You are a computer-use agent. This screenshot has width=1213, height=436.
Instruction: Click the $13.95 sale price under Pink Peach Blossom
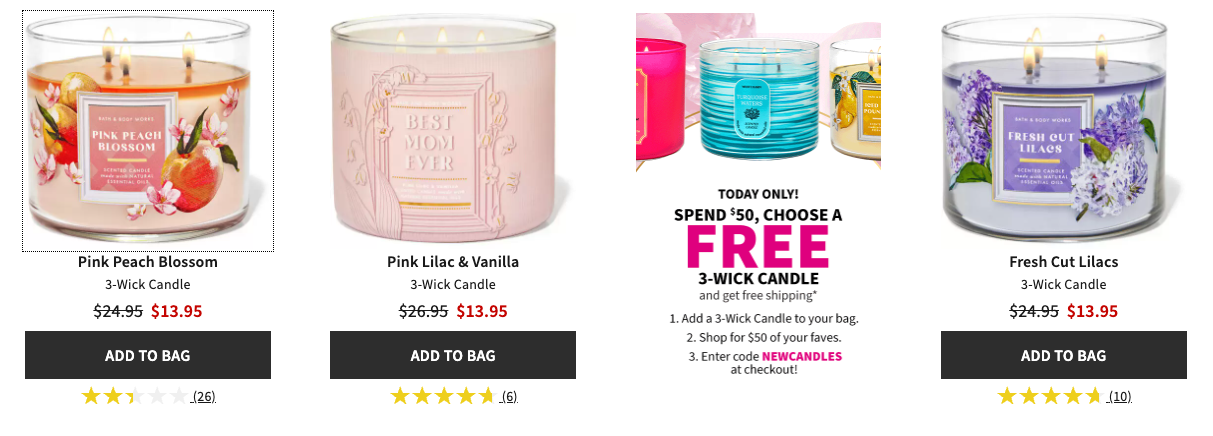177,310
